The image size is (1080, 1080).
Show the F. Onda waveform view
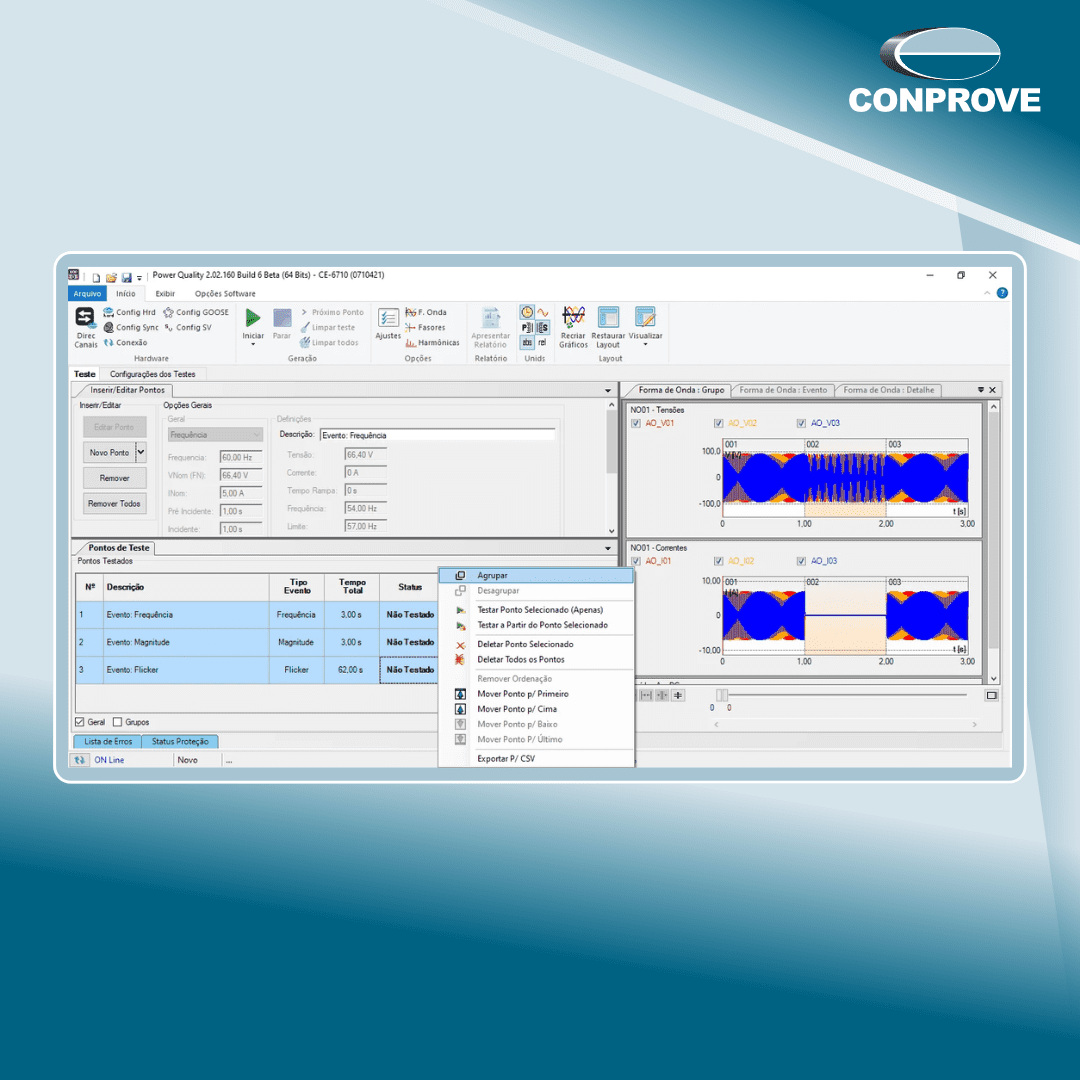click(426, 312)
